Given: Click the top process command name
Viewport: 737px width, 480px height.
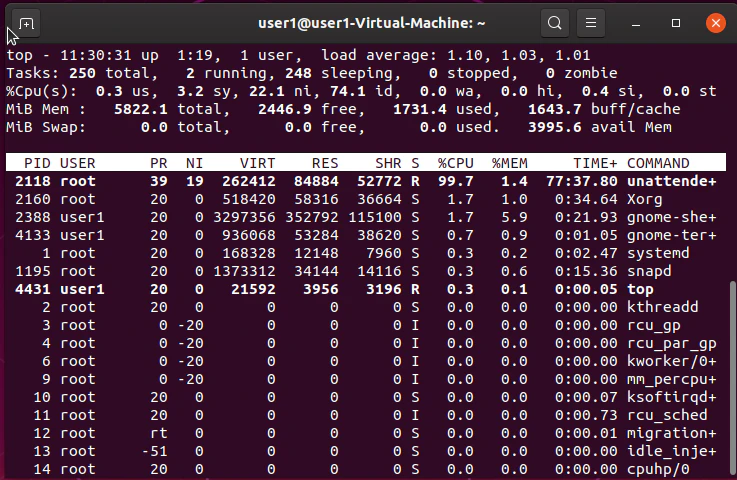Looking at the screenshot, I should point(640,289).
